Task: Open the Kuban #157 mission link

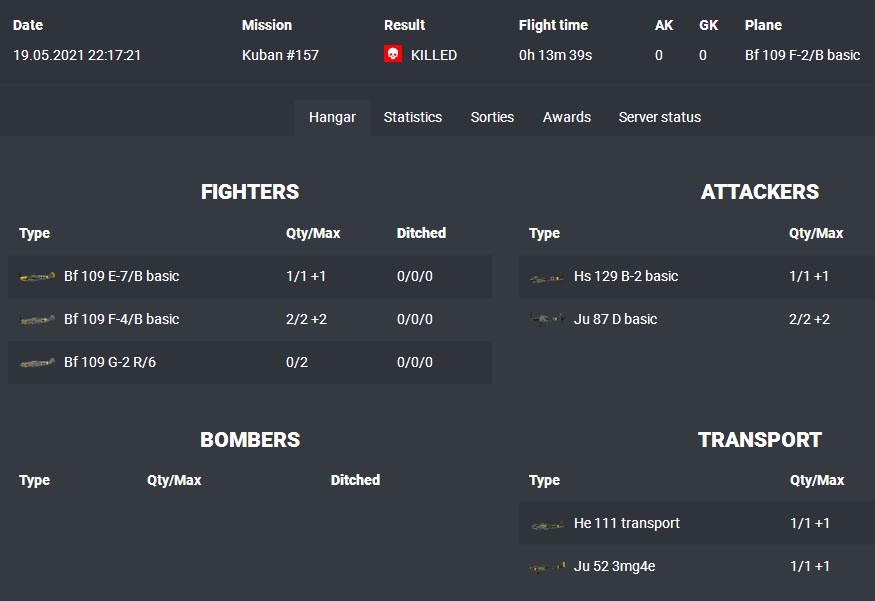Action: 280,55
